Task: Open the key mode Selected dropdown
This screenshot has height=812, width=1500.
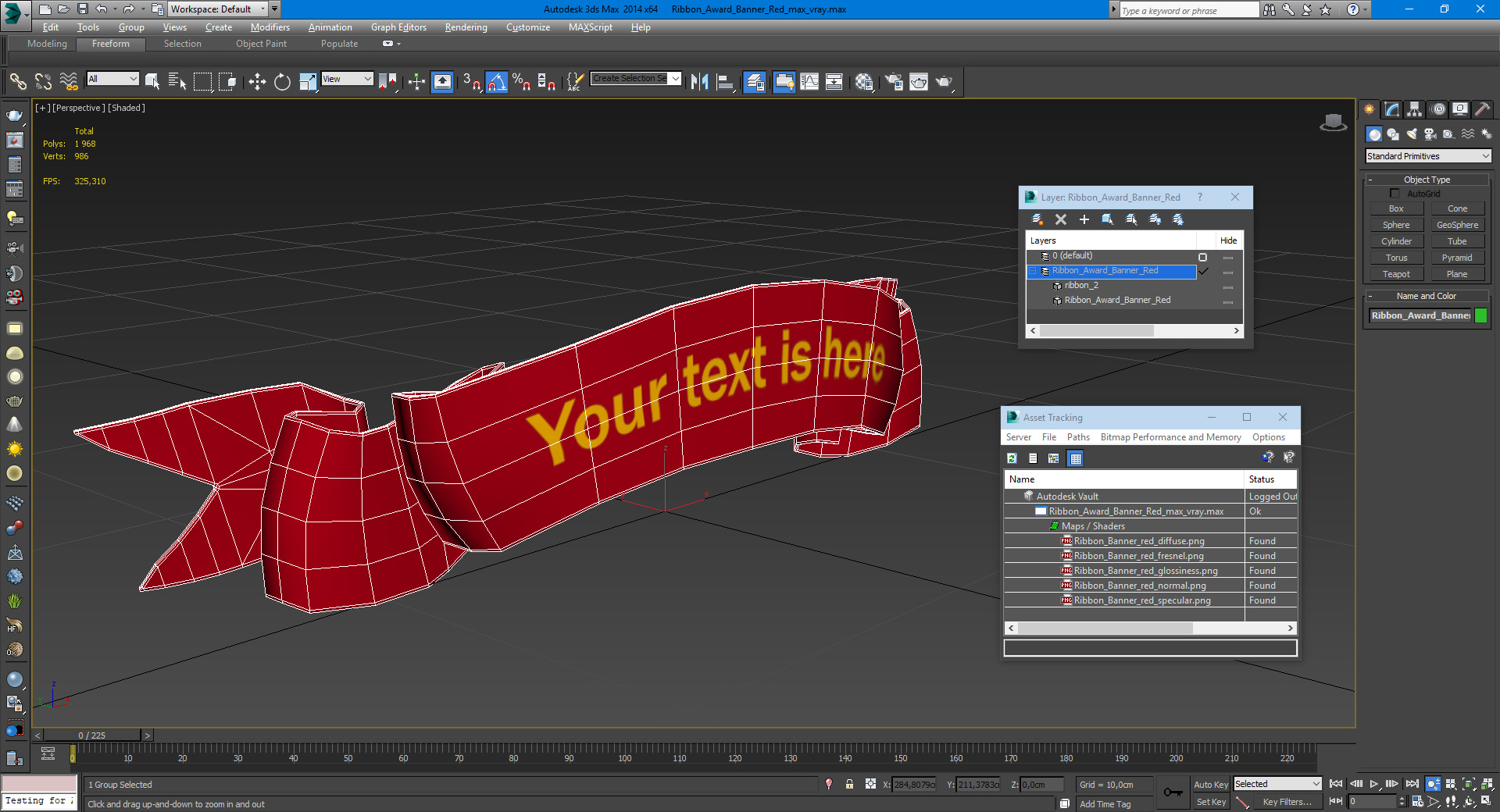Action: (1277, 784)
